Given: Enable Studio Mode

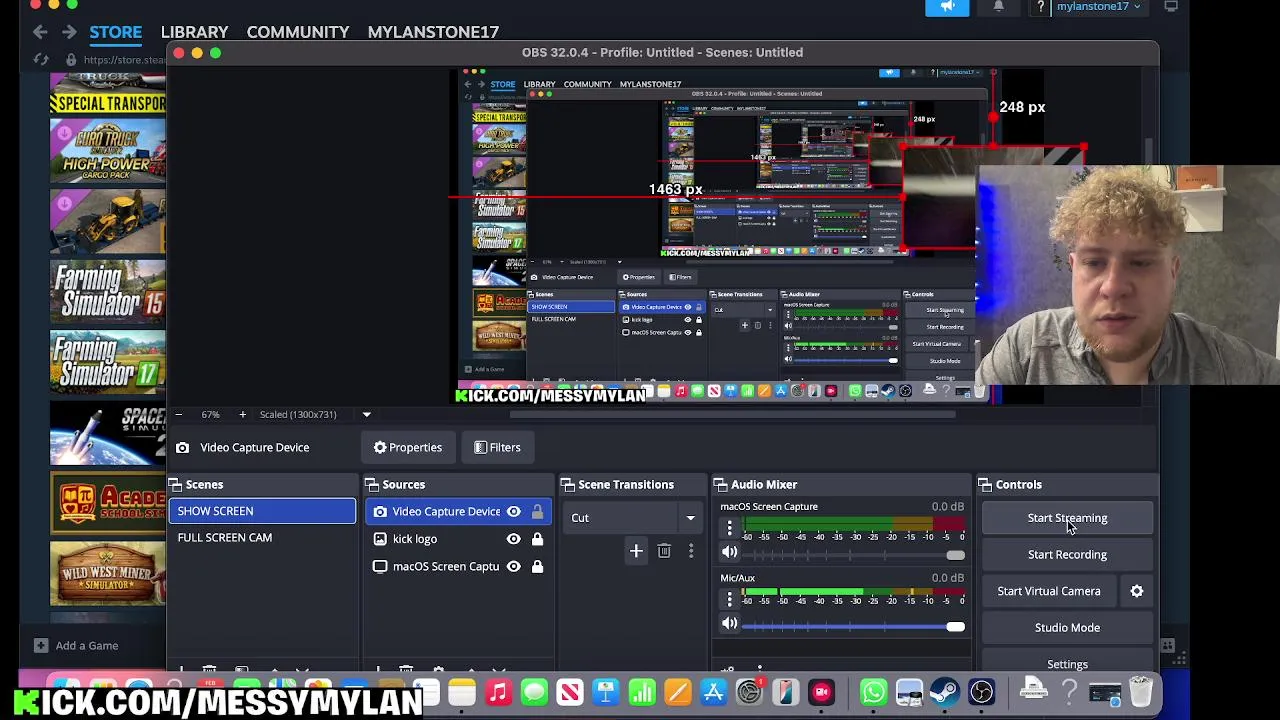Looking at the screenshot, I should [1067, 628].
